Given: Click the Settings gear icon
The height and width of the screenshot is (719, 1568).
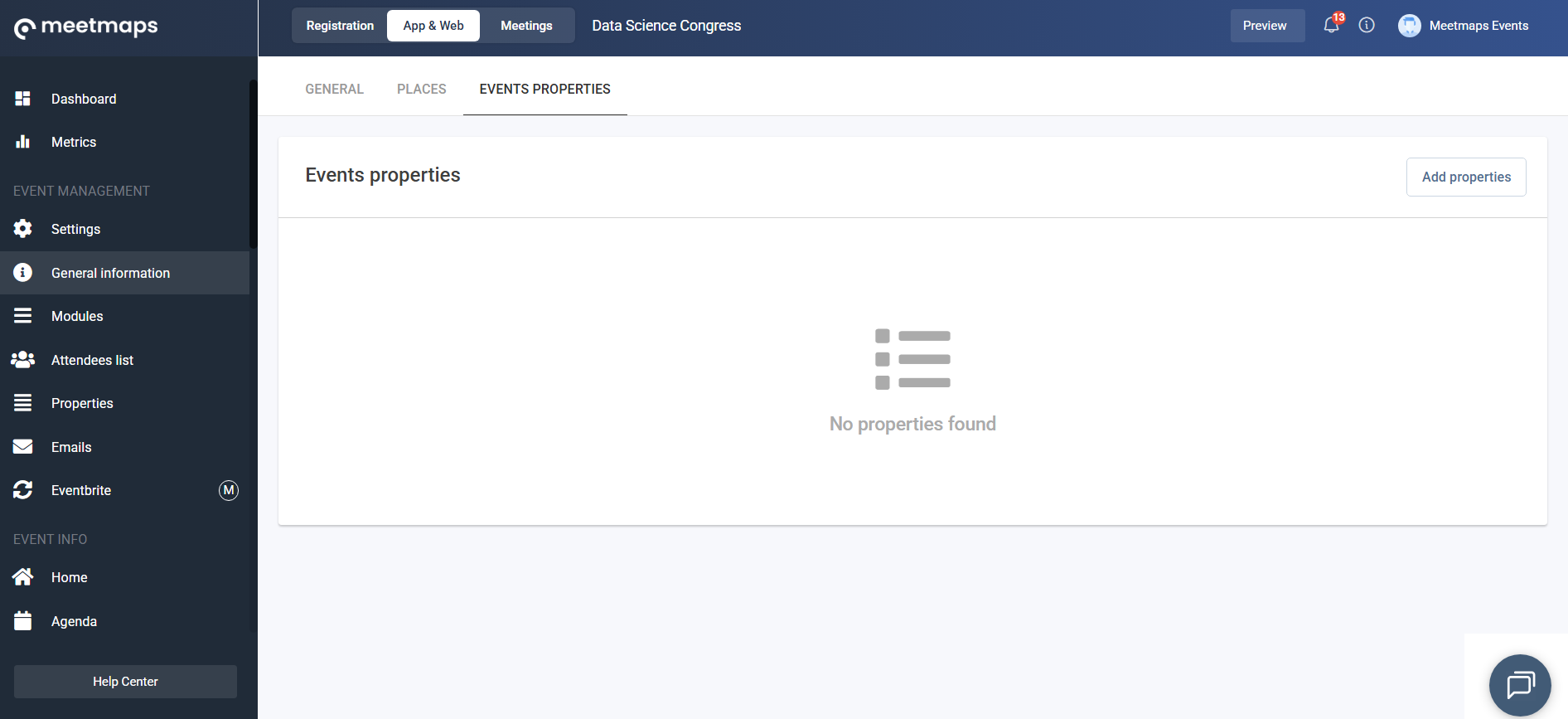Looking at the screenshot, I should [23, 229].
